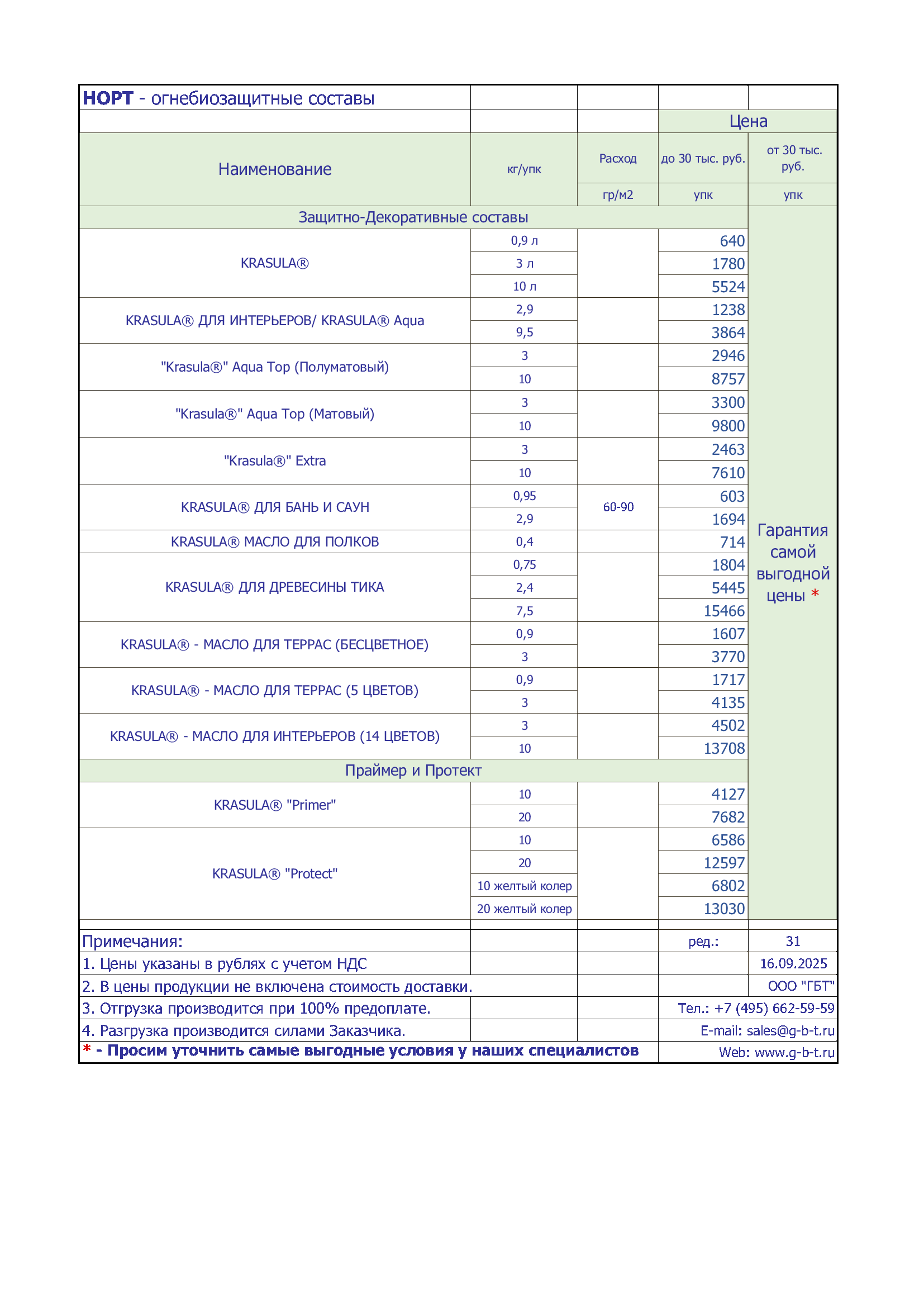This screenshot has height=1307, width=924.
Task: Click the Наименование column header
Action: (x=275, y=169)
